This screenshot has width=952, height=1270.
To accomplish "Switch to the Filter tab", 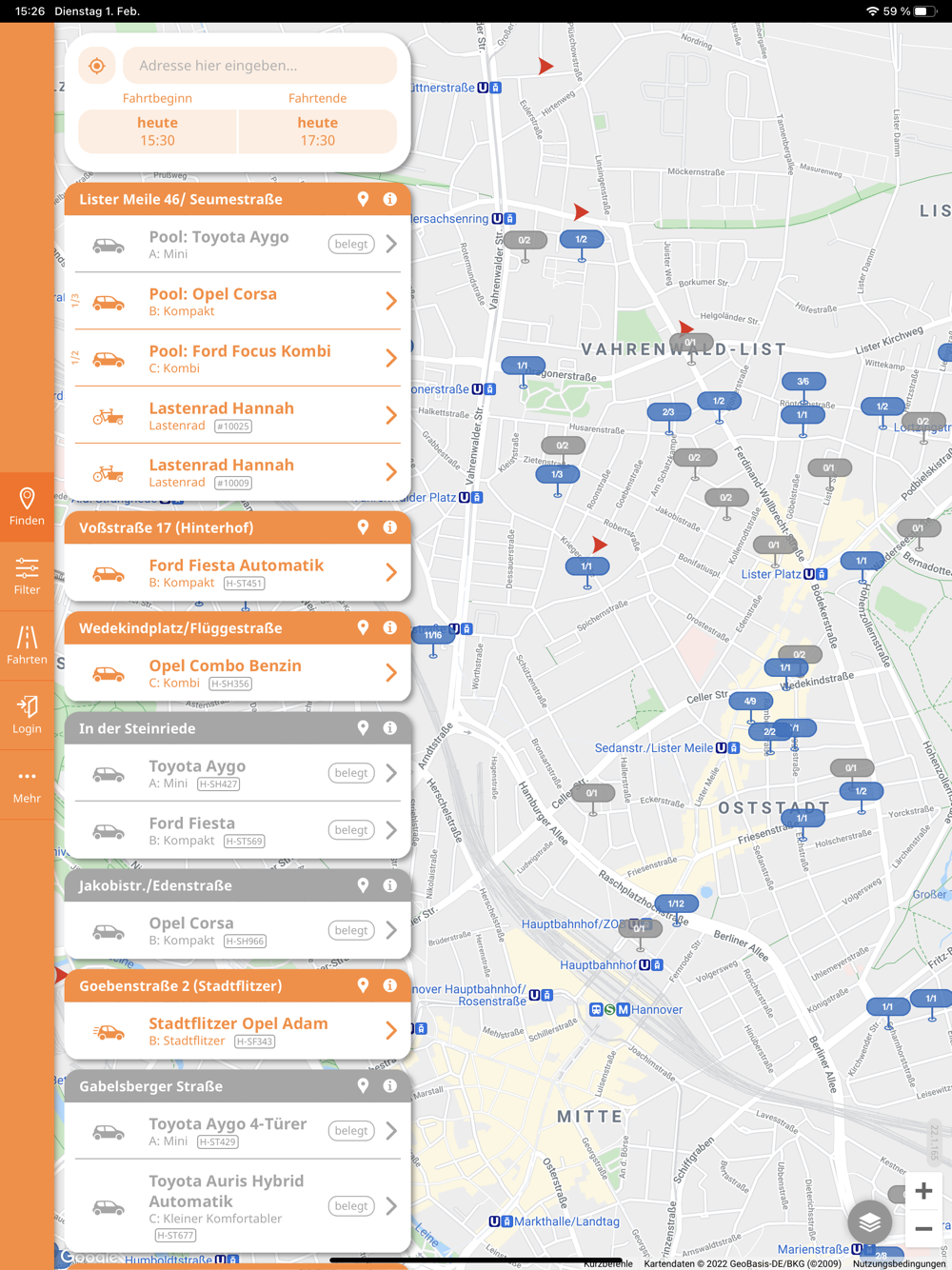I will coord(27,577).
